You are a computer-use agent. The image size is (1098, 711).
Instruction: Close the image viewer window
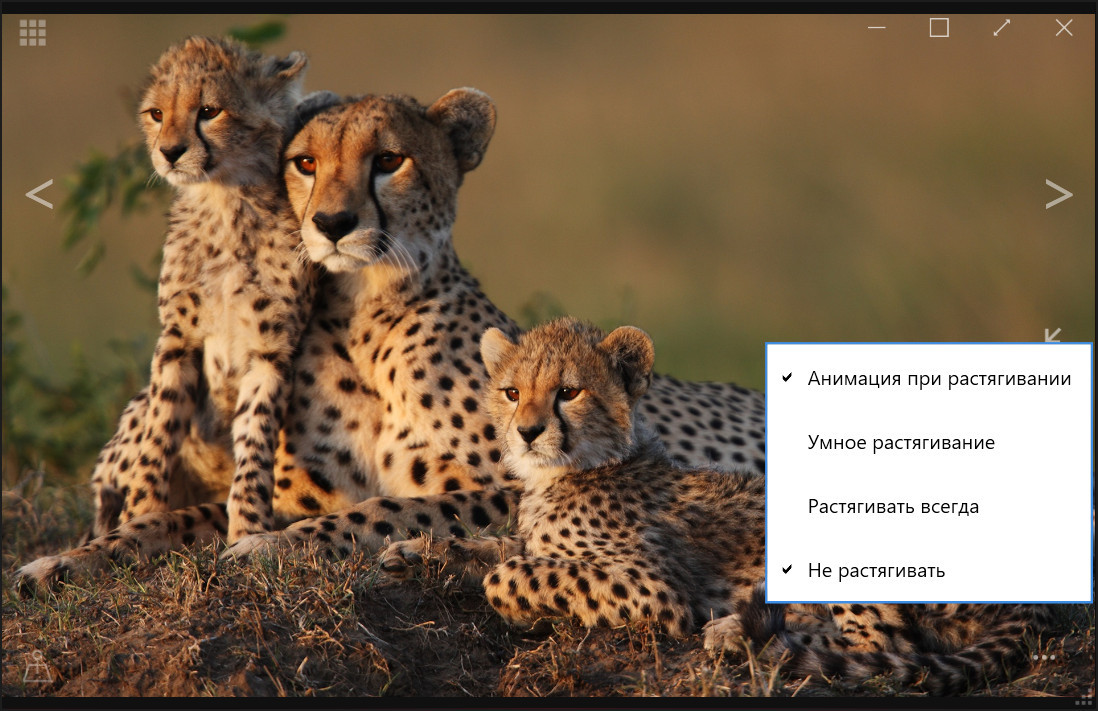pos(1064,28)
